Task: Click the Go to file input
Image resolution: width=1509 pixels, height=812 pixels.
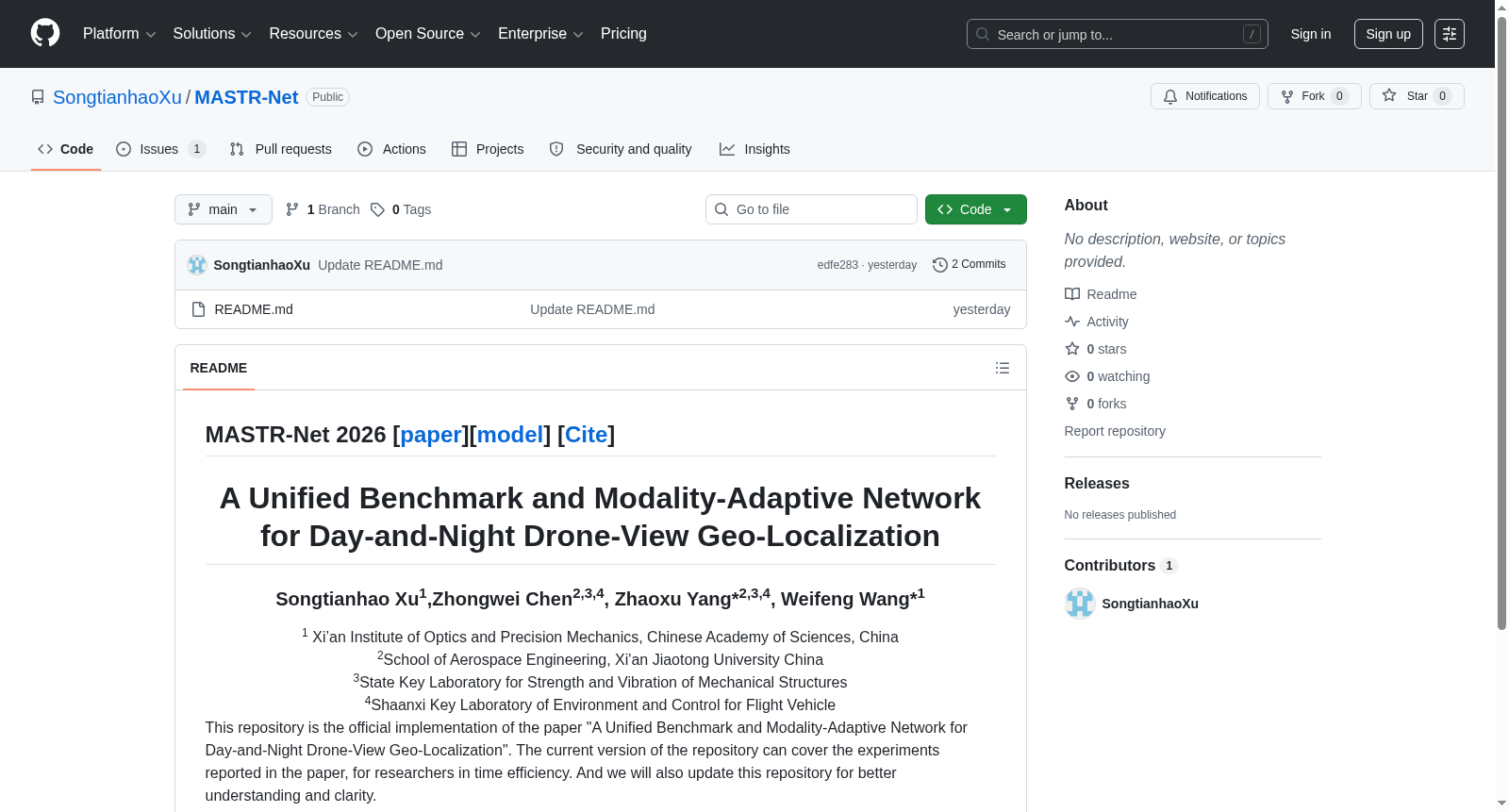Action: (x=811, y=209)
